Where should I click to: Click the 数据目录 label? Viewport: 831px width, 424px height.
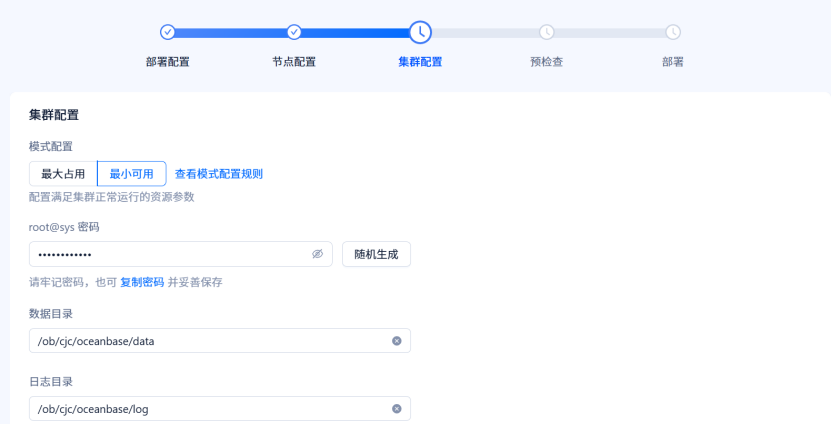[51, 314]
